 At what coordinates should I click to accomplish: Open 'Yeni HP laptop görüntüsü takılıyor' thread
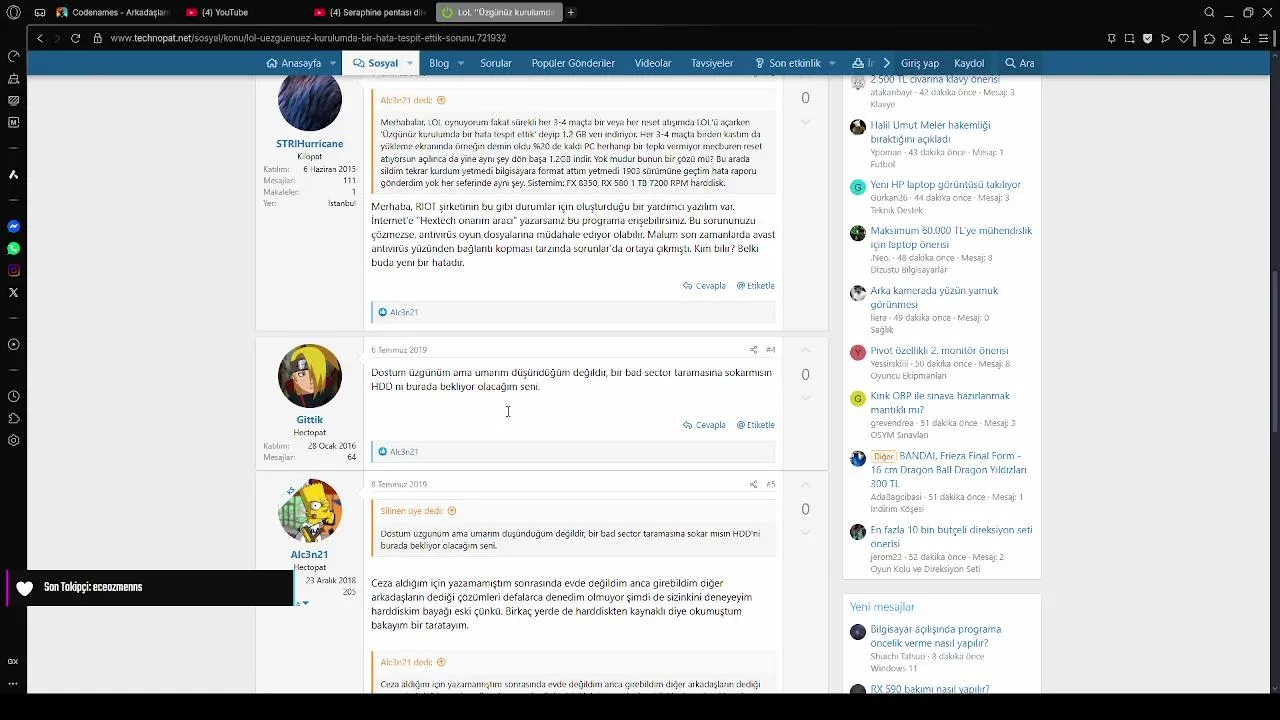(x=945, y=185)
